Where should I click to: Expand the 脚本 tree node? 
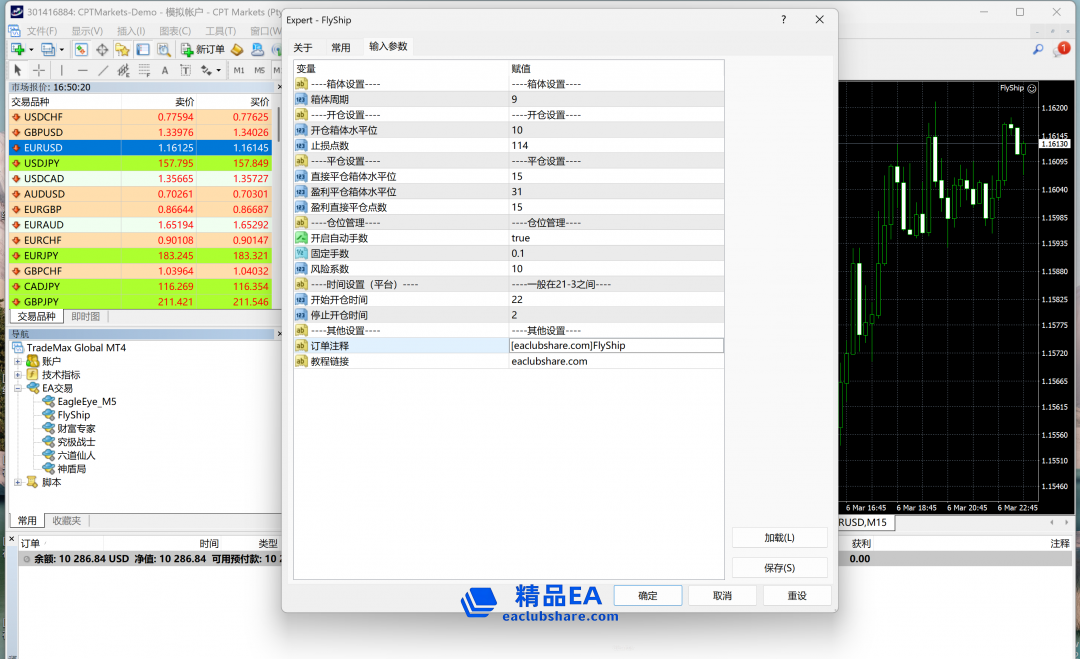18,482
